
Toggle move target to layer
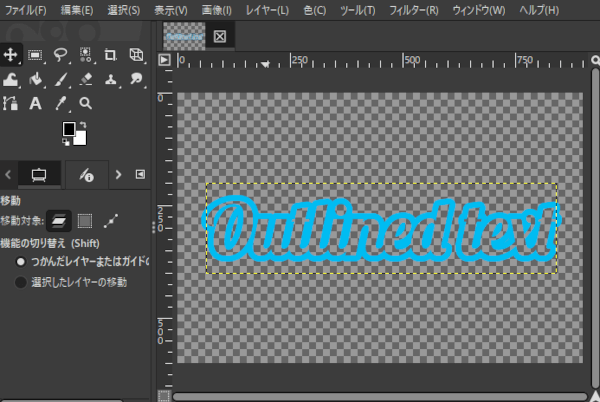point(60,220)
